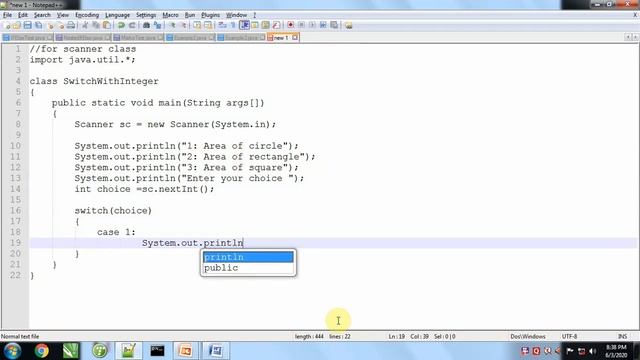This screenshot has height=360, width=640.
Task: Undo with the green arrow icon
Action: [121, 25]
